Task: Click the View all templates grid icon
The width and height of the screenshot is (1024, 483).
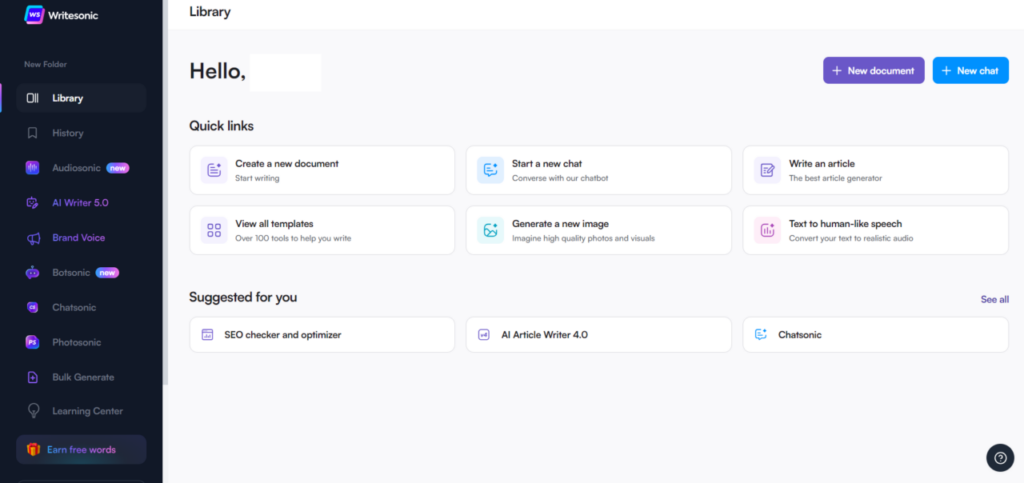Action: [214, 230]
